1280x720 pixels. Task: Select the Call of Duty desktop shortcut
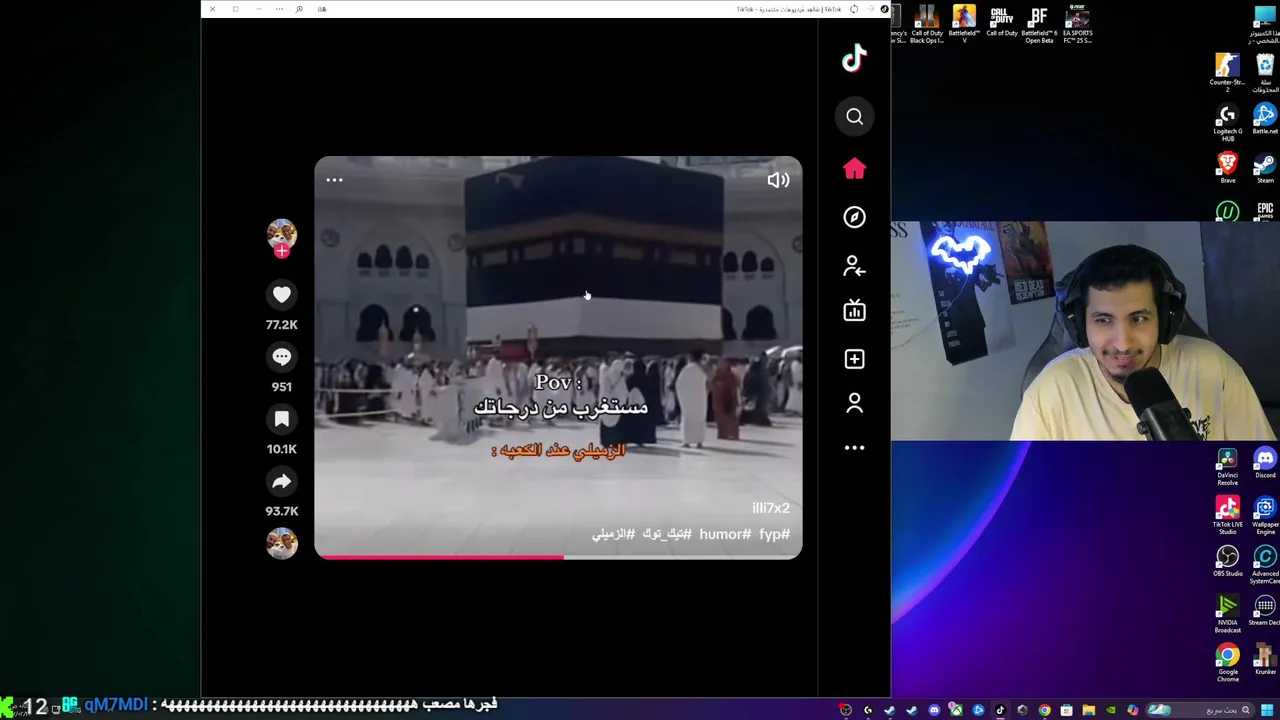[1002, 22]
